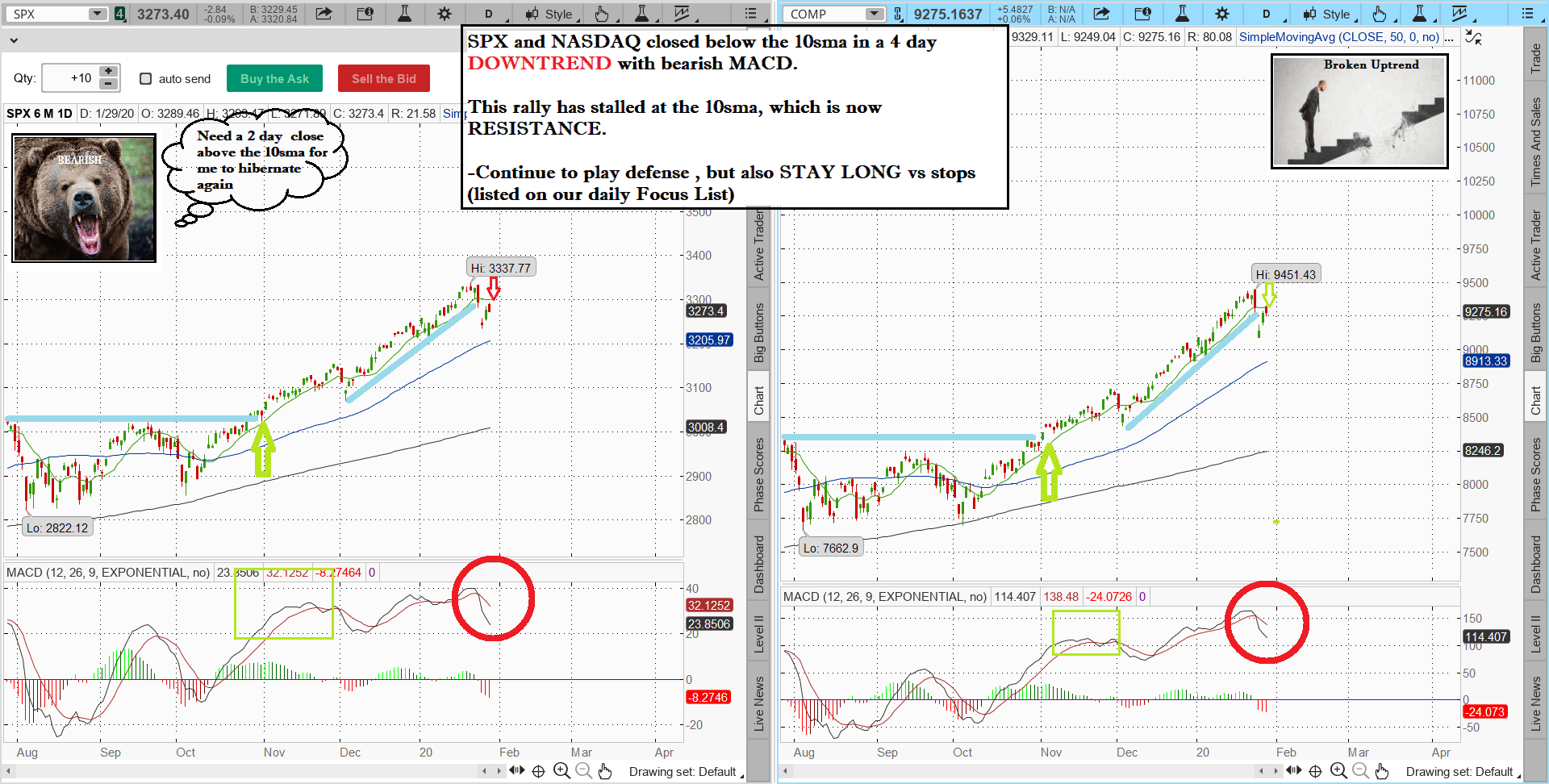Click the patterns icon in COMP toolbar
This screenshot has height=784, width=1549.
[1459, 14]
